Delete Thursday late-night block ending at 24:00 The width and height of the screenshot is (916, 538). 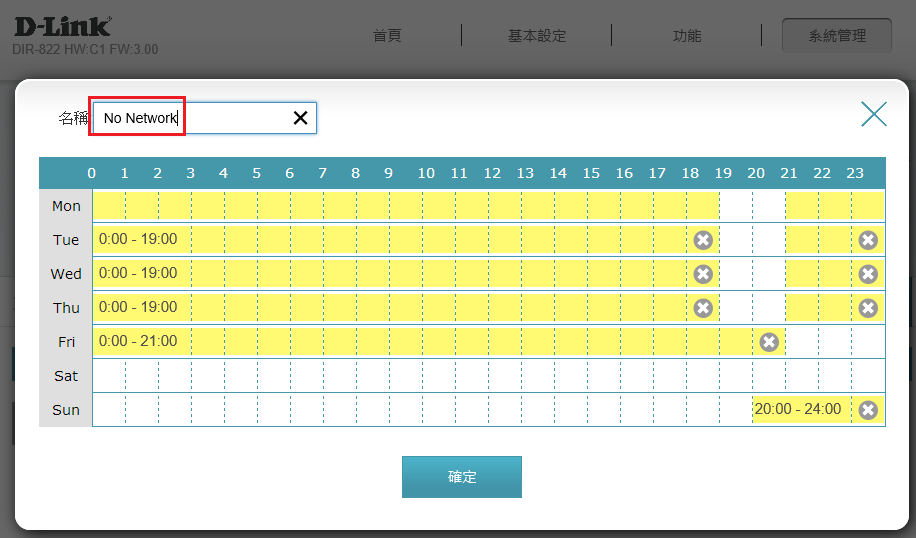(868, 308)
